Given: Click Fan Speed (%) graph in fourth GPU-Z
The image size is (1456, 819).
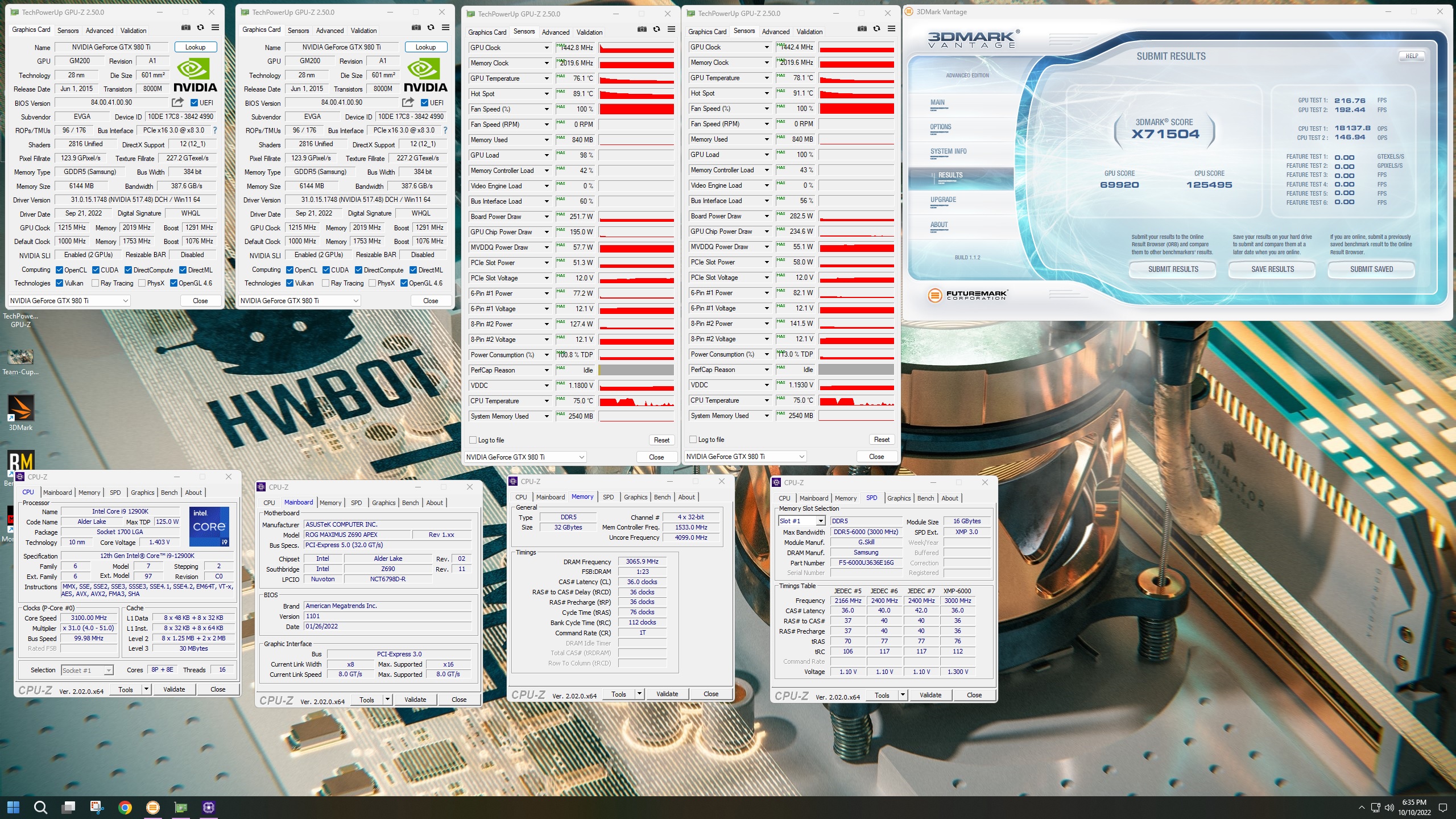Looking at the screenshot, I should click(857, 109).
